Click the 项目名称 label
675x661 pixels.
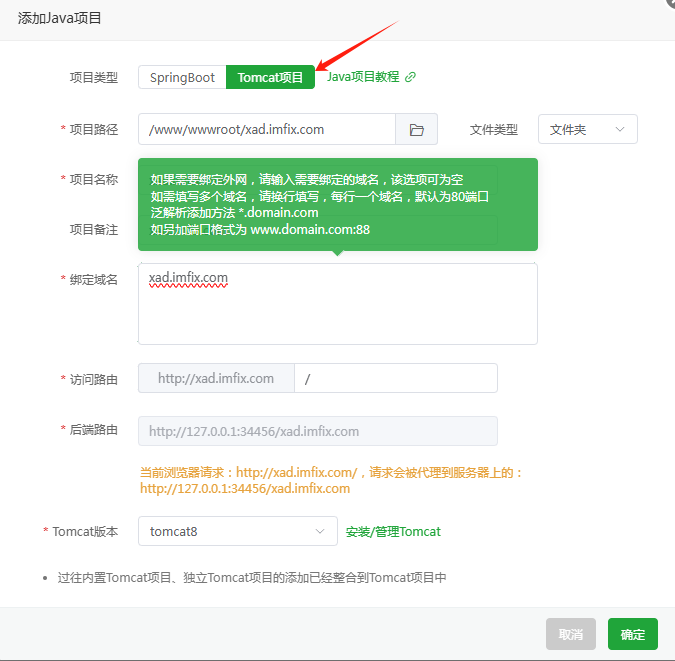[94, 179]
